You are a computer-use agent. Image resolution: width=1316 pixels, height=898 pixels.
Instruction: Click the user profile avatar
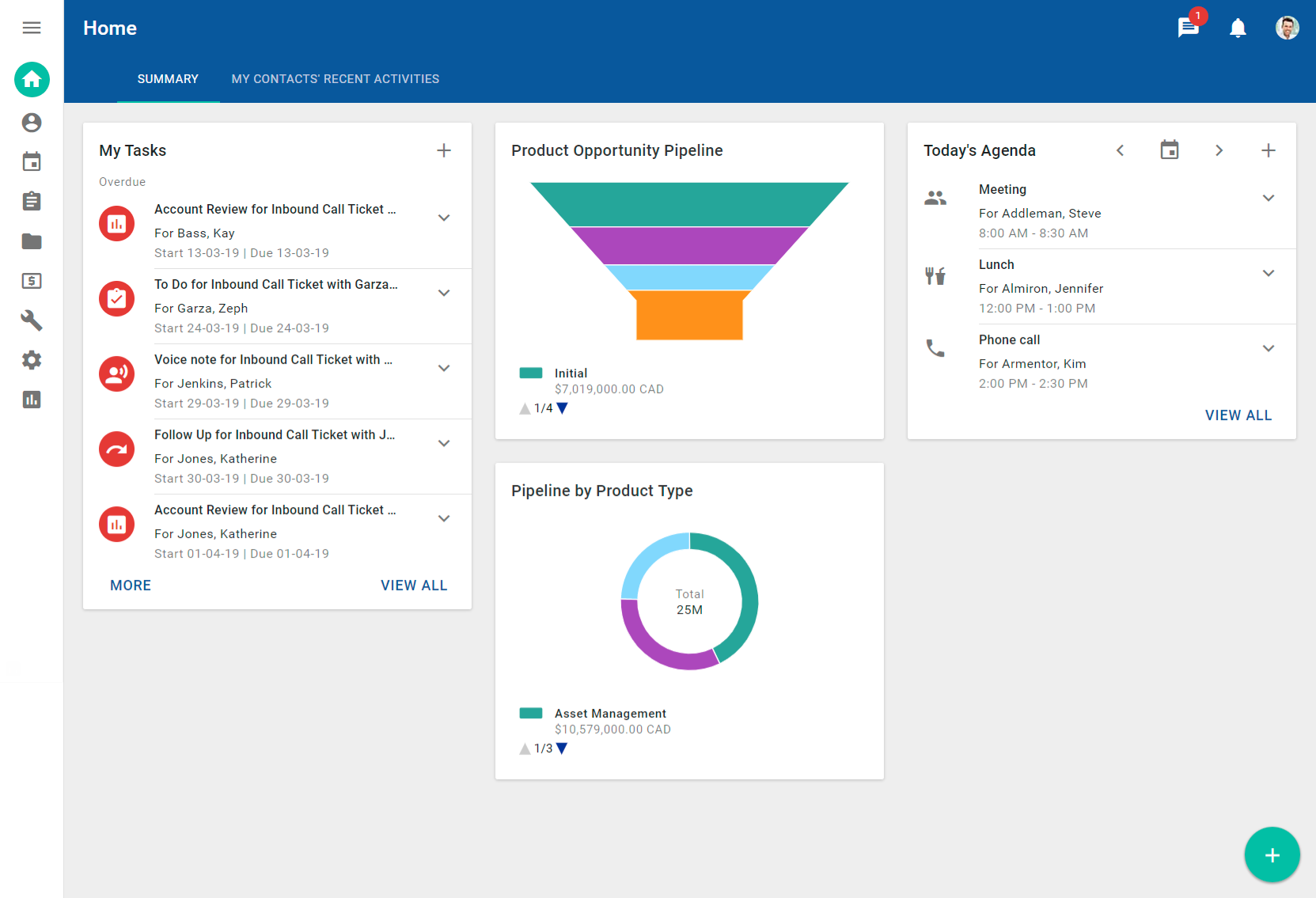tap(1287, 28)
